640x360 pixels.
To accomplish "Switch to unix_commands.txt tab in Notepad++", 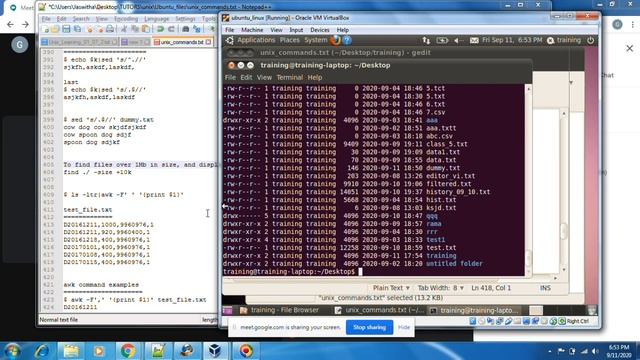I will [182, 42].
